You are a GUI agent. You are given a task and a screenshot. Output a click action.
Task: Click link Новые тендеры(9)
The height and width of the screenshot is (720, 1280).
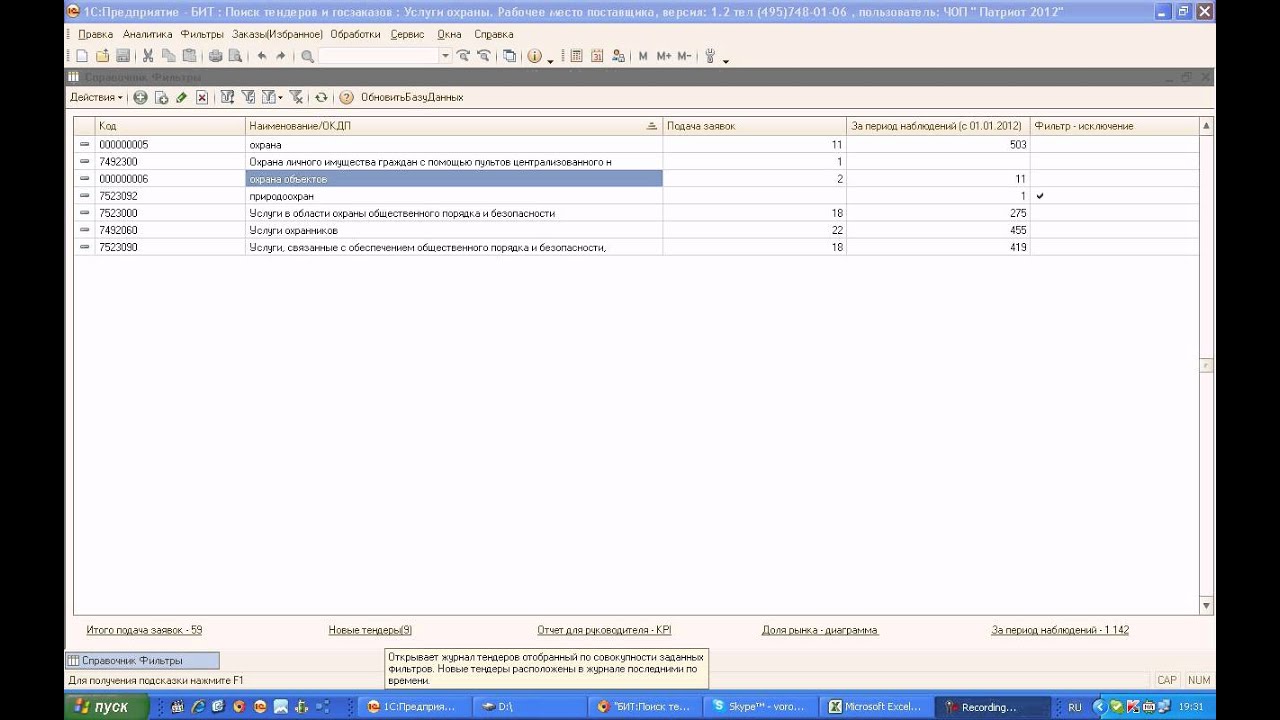coord(370,630)
